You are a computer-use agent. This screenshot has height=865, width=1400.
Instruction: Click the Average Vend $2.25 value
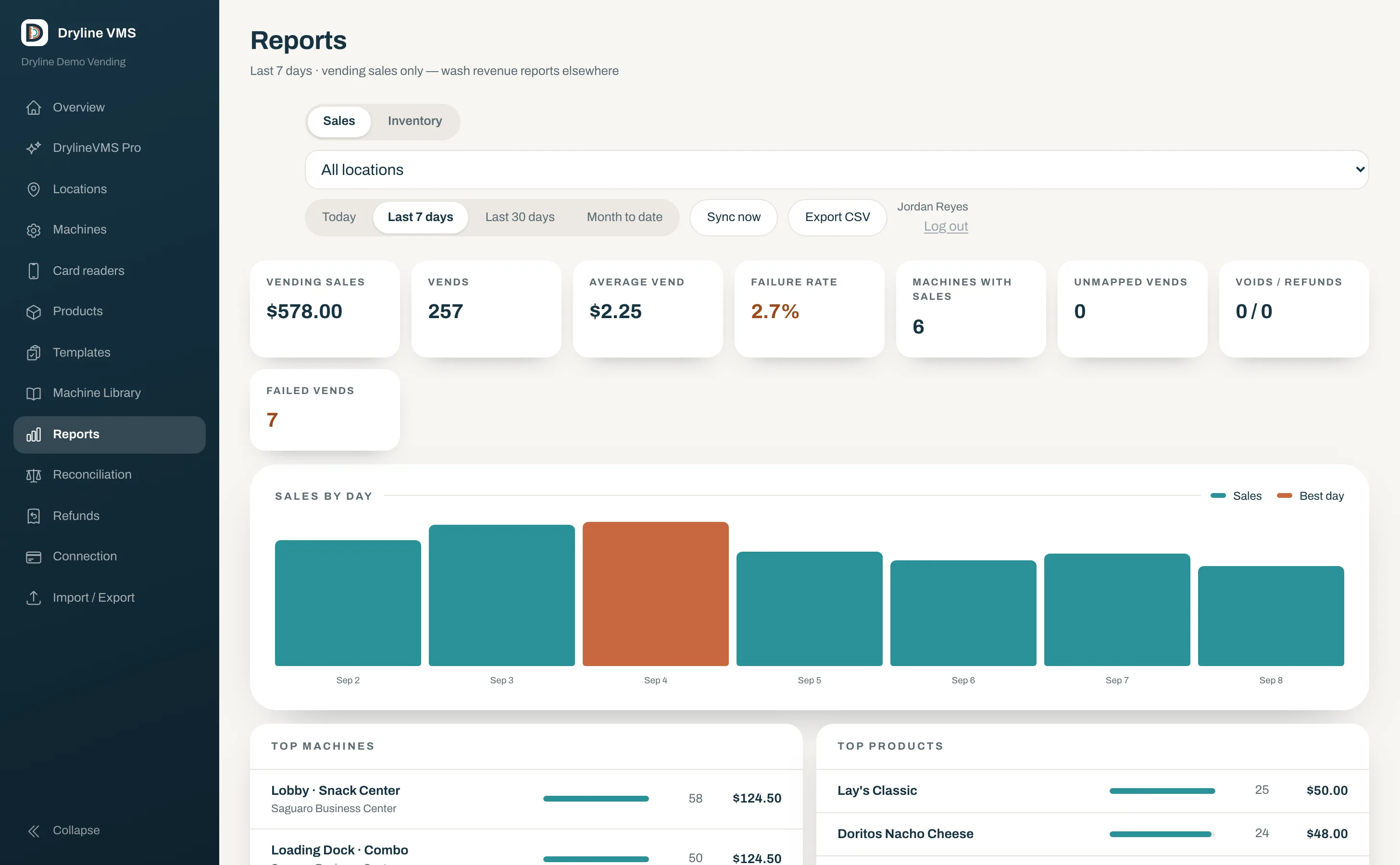(x=615, y=311)
